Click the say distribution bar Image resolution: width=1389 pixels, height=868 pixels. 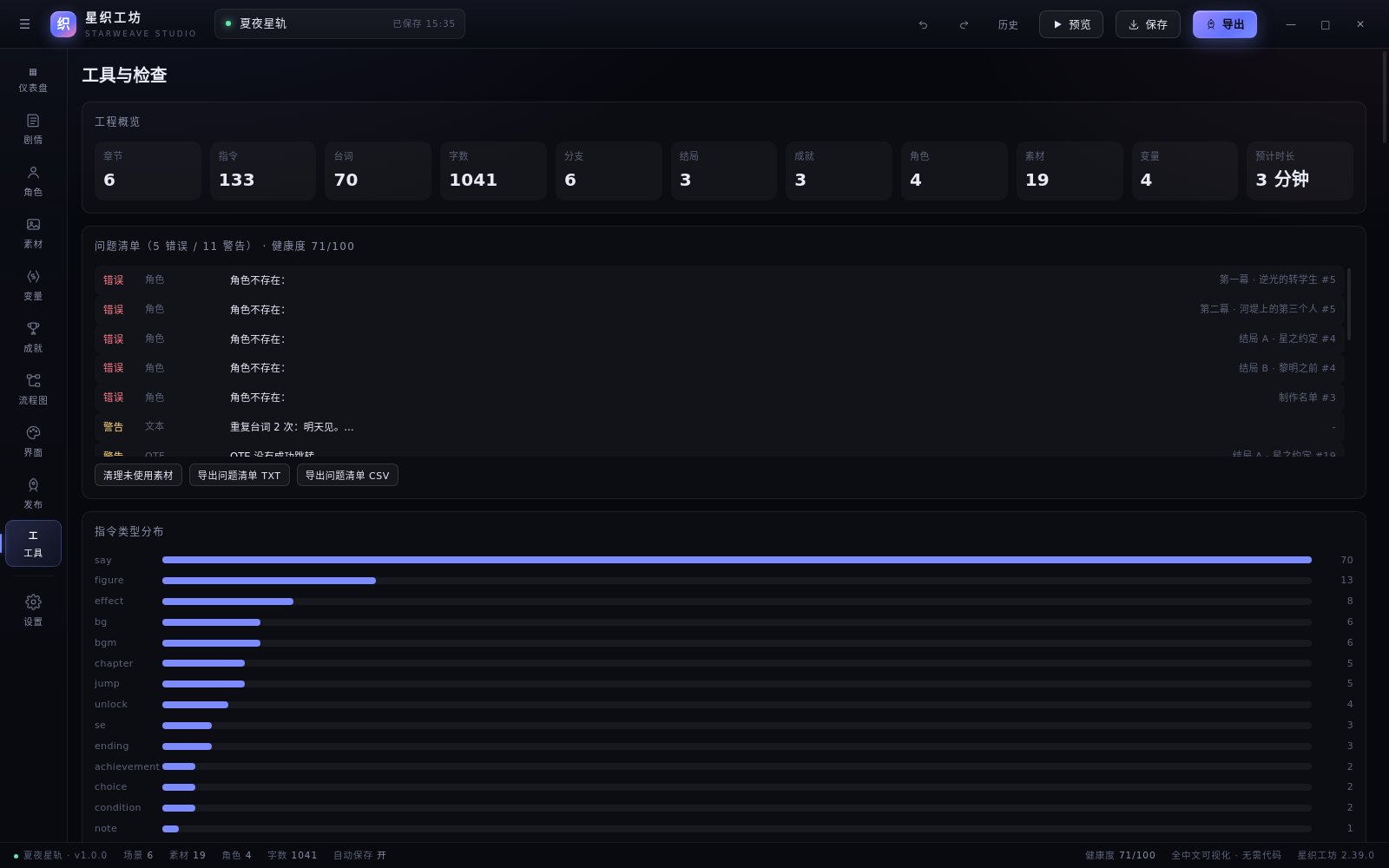click(x=737, y=560)
